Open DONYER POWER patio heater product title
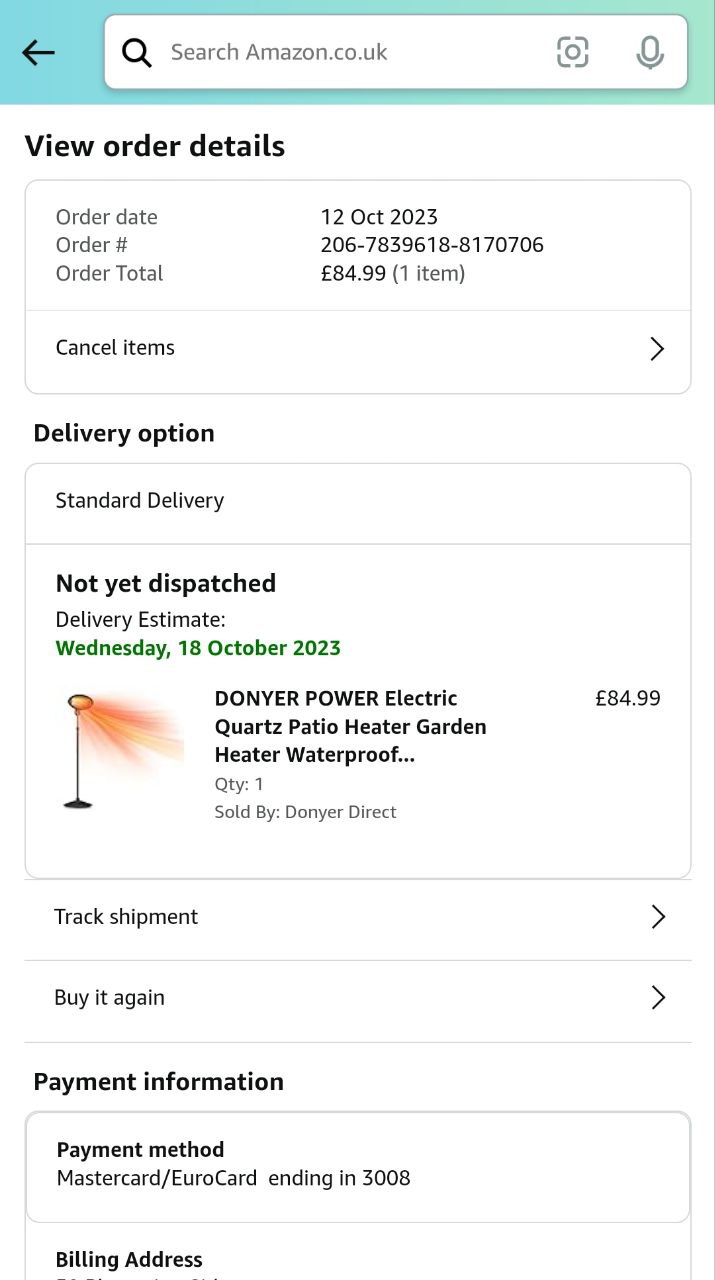715x1280 pixels. coord(350,726)
